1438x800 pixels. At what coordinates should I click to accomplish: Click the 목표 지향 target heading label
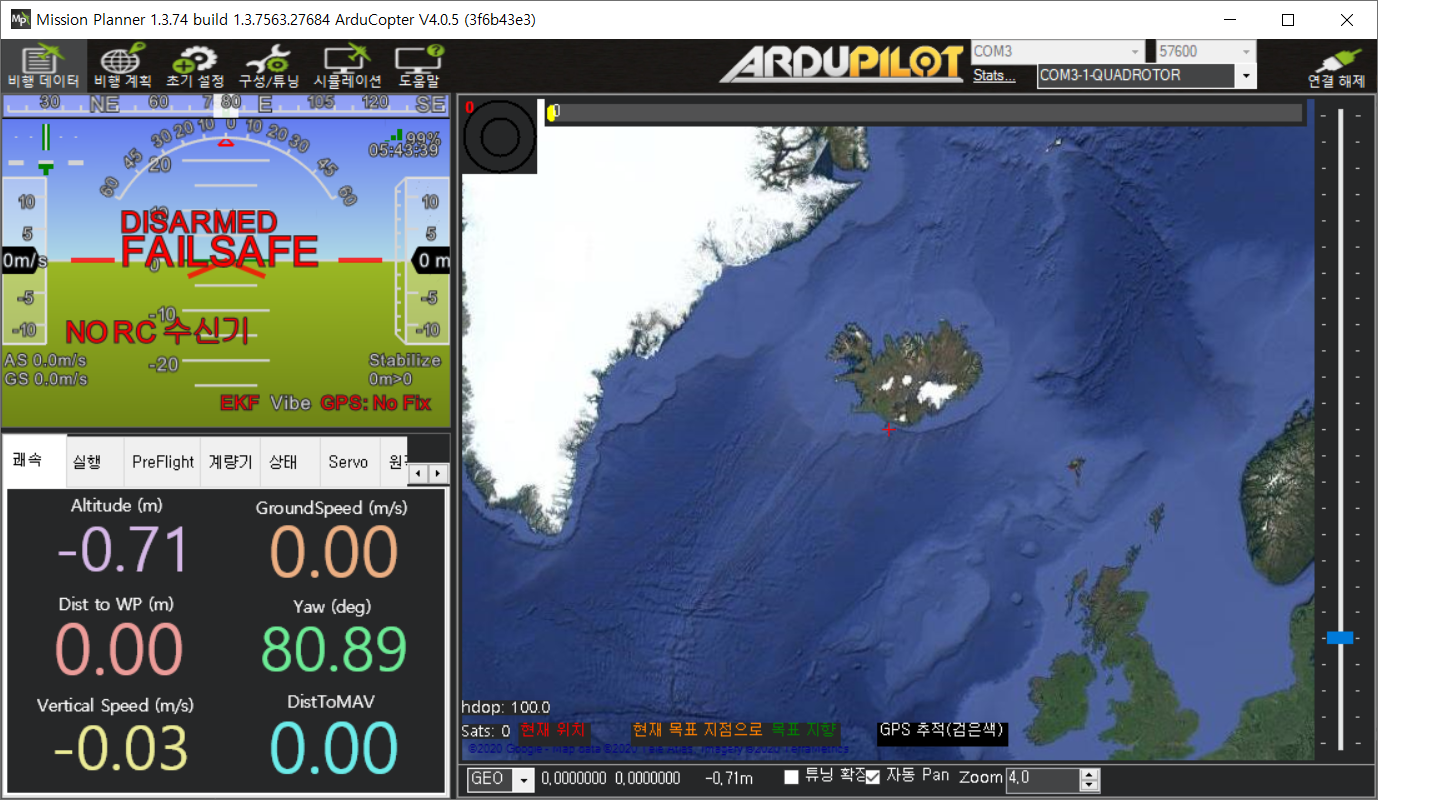[804, 731]
